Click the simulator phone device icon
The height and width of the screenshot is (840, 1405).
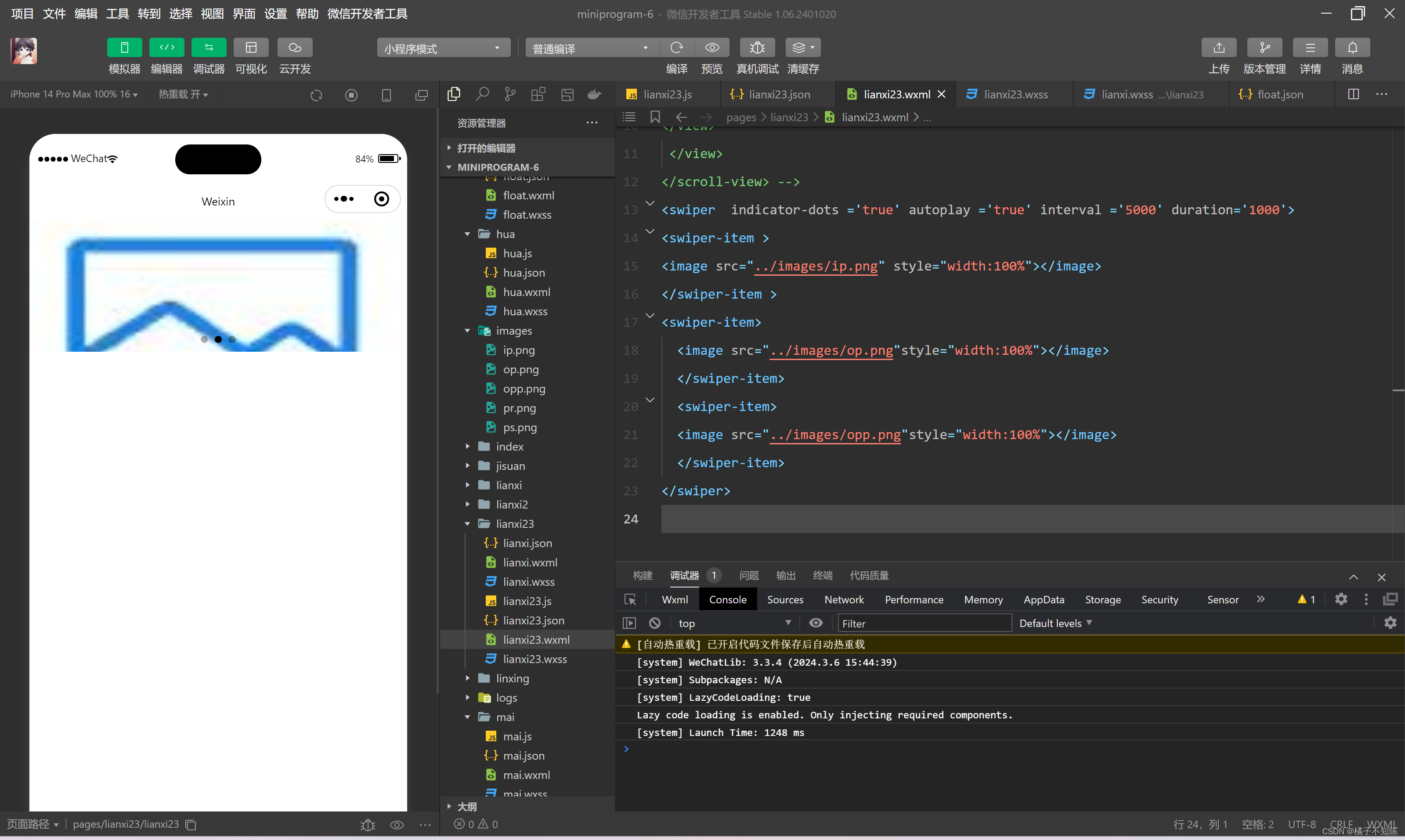[x=386, y=95]
